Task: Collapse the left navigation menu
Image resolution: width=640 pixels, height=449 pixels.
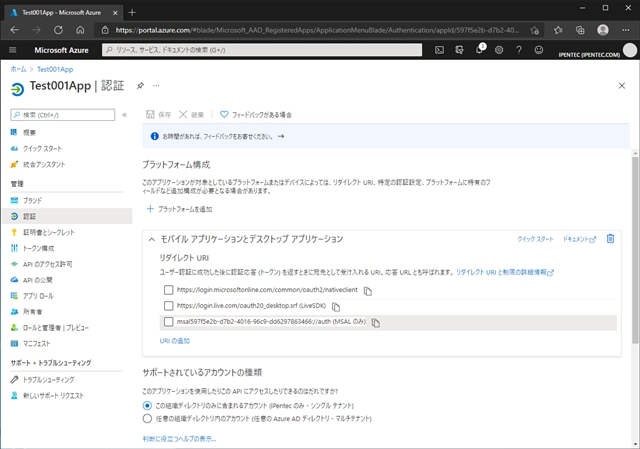Action: [x=124, y=115]
